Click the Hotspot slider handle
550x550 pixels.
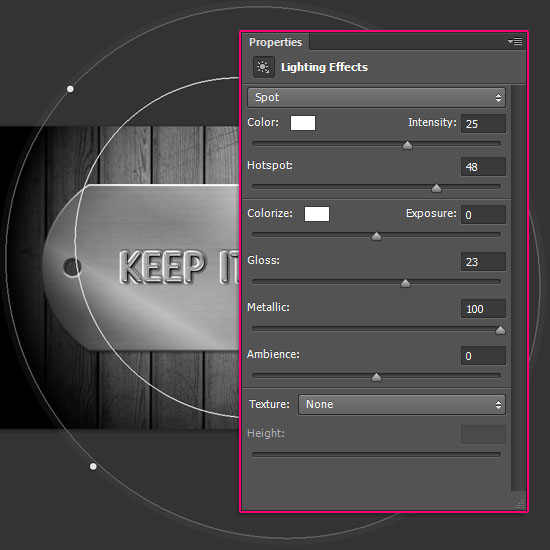tap(436, 188)
